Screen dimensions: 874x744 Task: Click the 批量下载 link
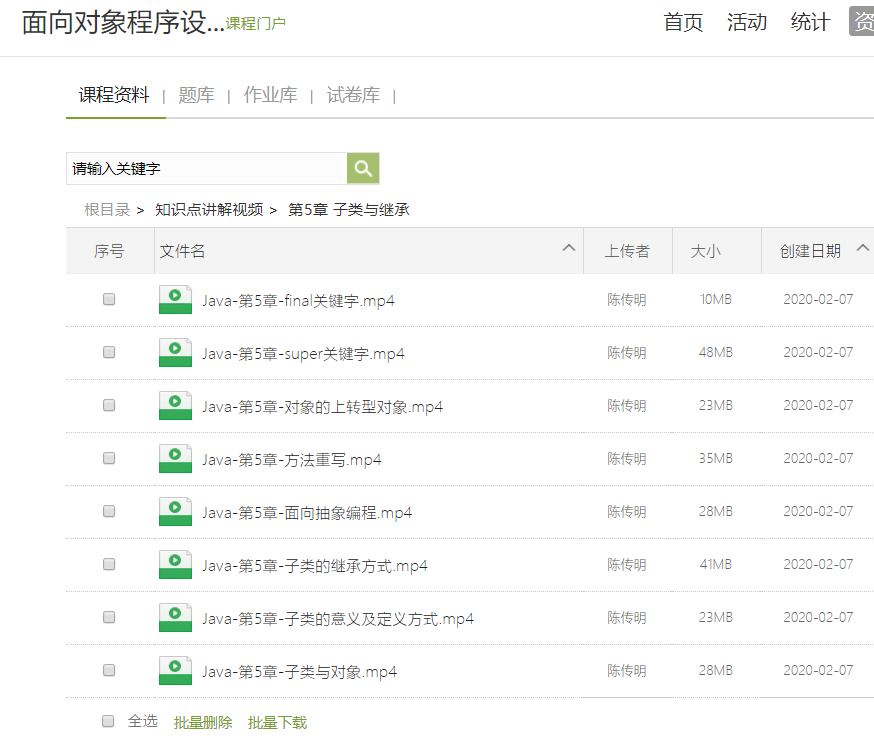point(277,722)
